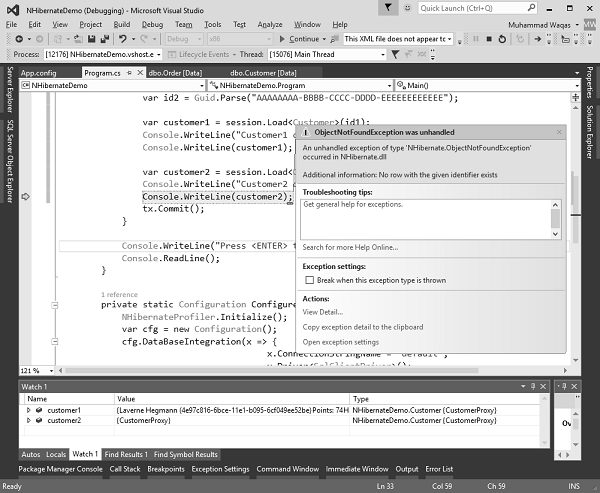This screenshot has height=493, width=600.
Task: Click the Quick Launch magnifier icon
Action: [531, 8]
